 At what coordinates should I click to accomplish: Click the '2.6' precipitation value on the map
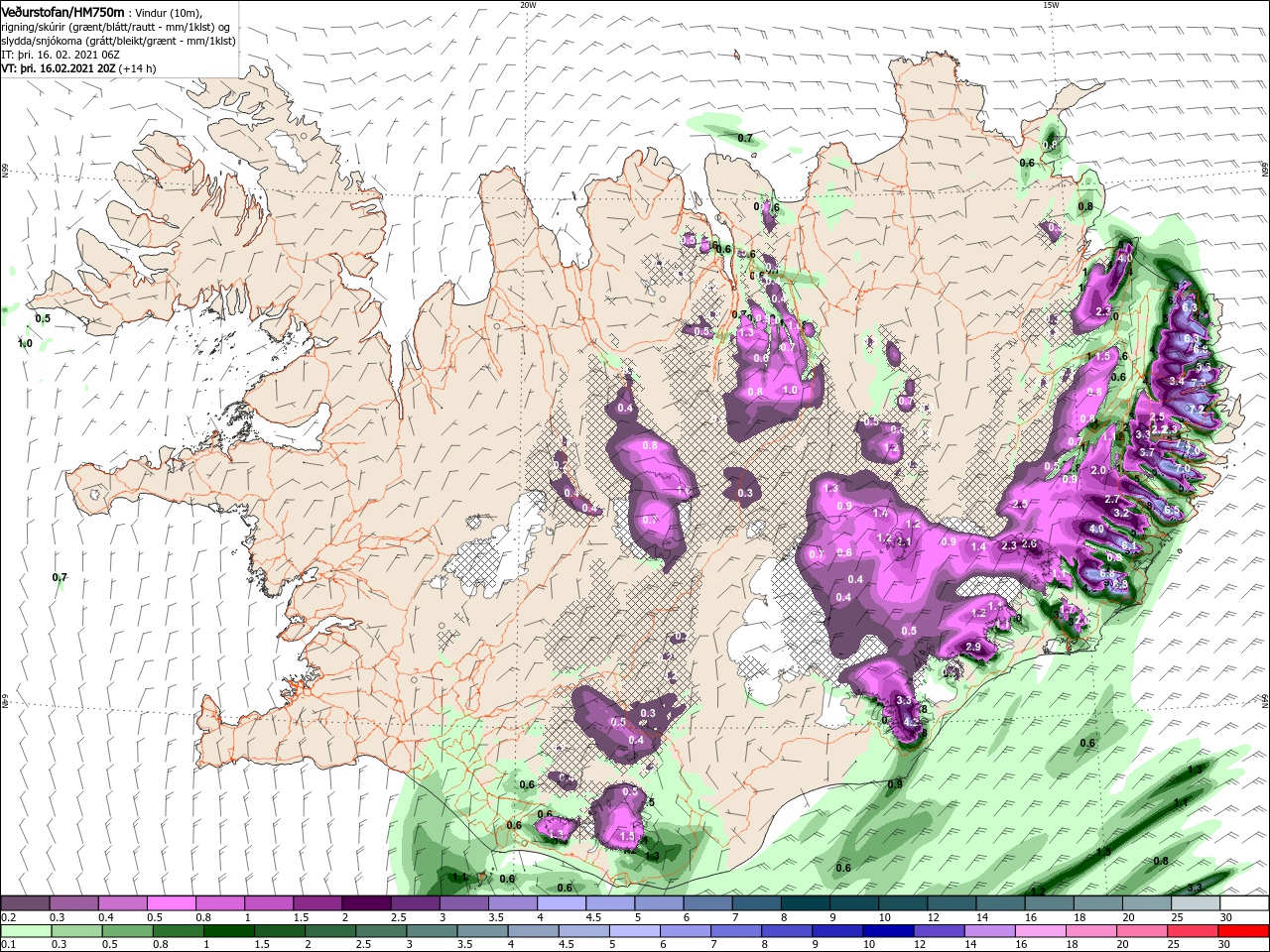click(x=1029, y=544)
